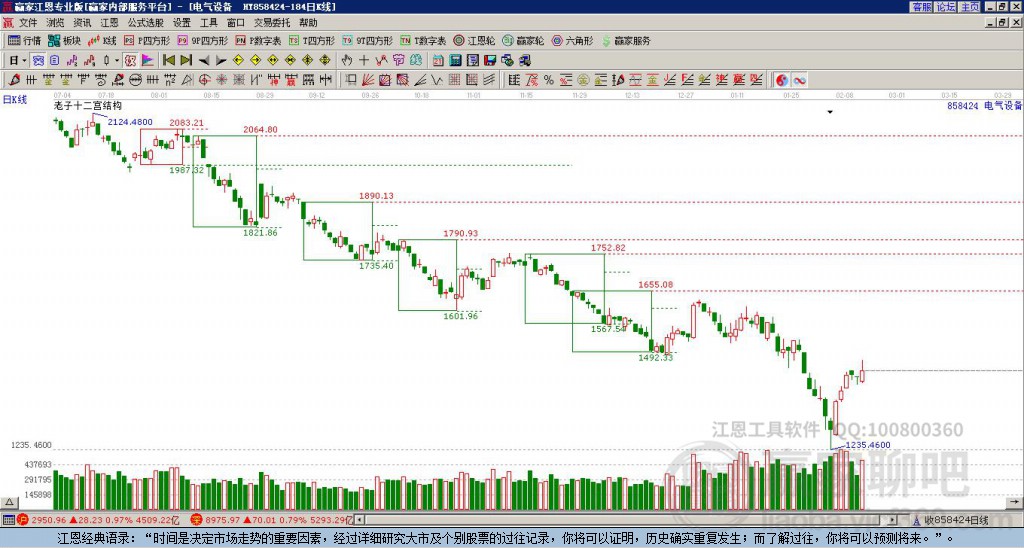Screen dimensions: 1024x548
Task: Jump to last bar icon
Action: (186, 61)
